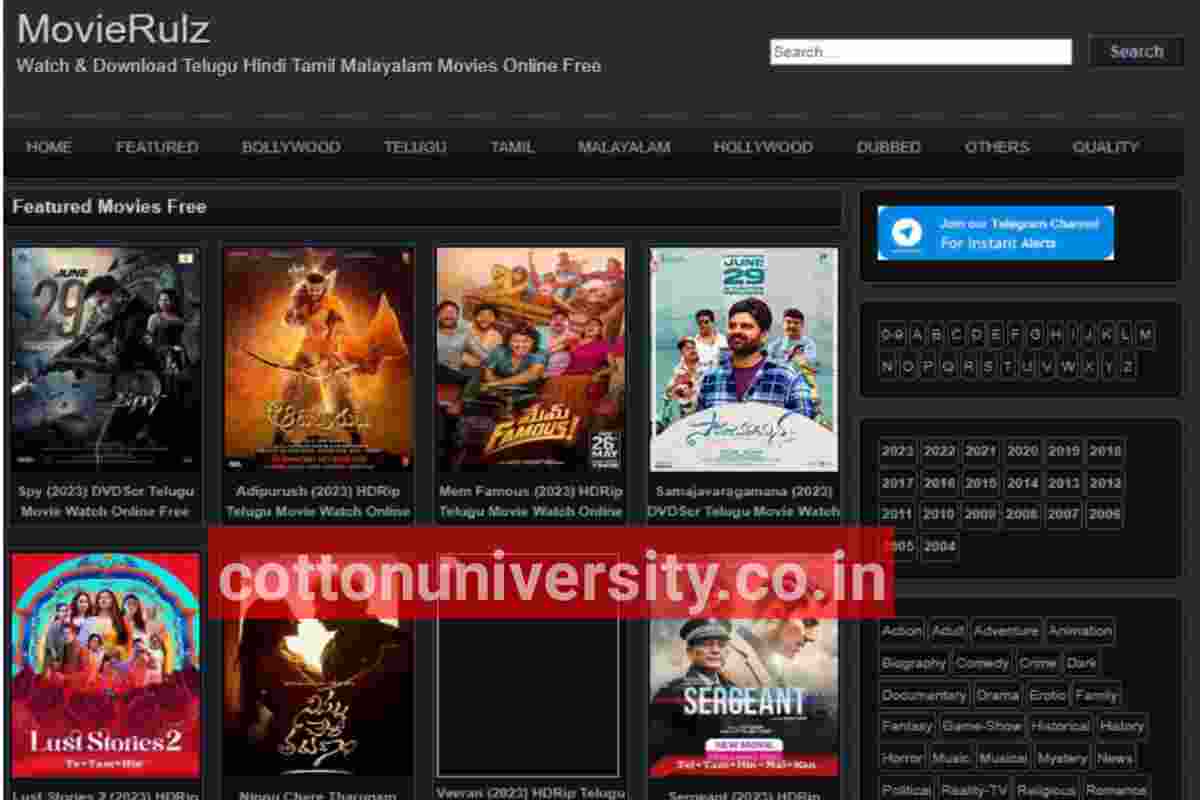
Task: Open the Adipurush (2023) movie poster
Action: click(319, 360)
